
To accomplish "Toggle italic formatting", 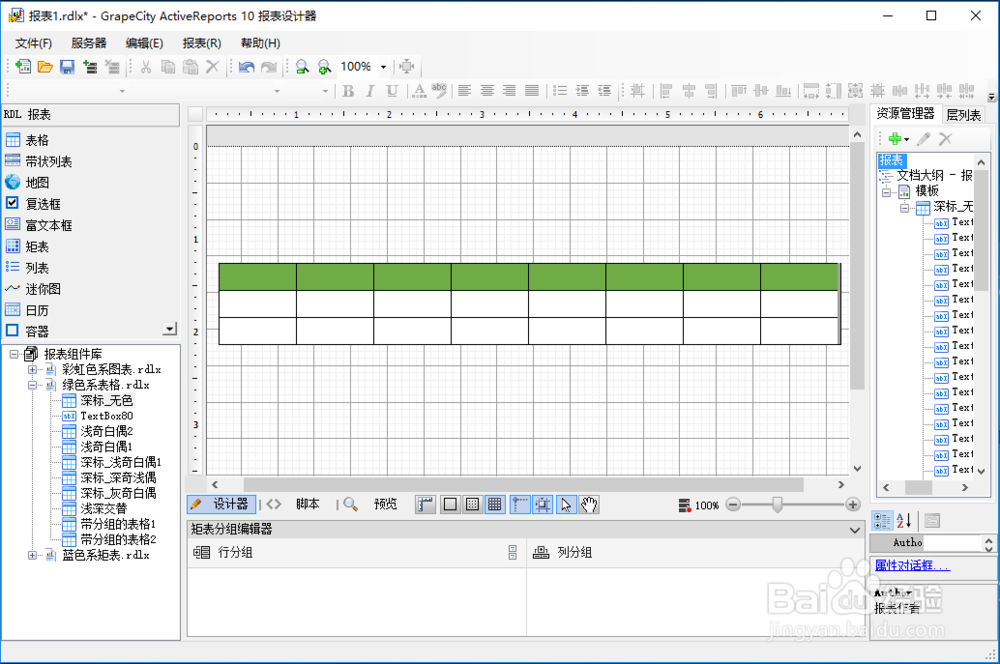I will click(370, 91).
